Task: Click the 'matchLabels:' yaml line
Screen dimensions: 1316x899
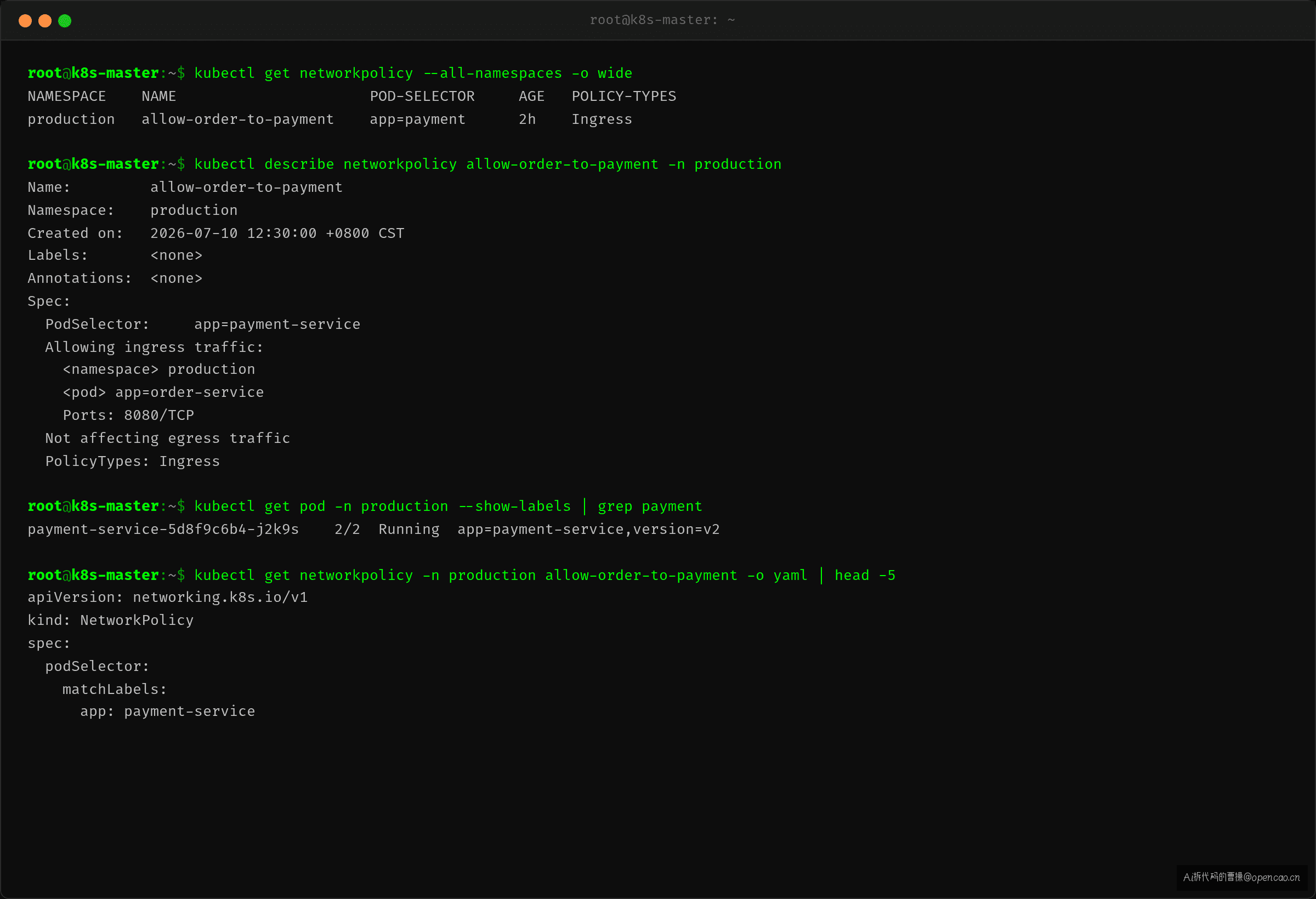Action: pos(115,690)
